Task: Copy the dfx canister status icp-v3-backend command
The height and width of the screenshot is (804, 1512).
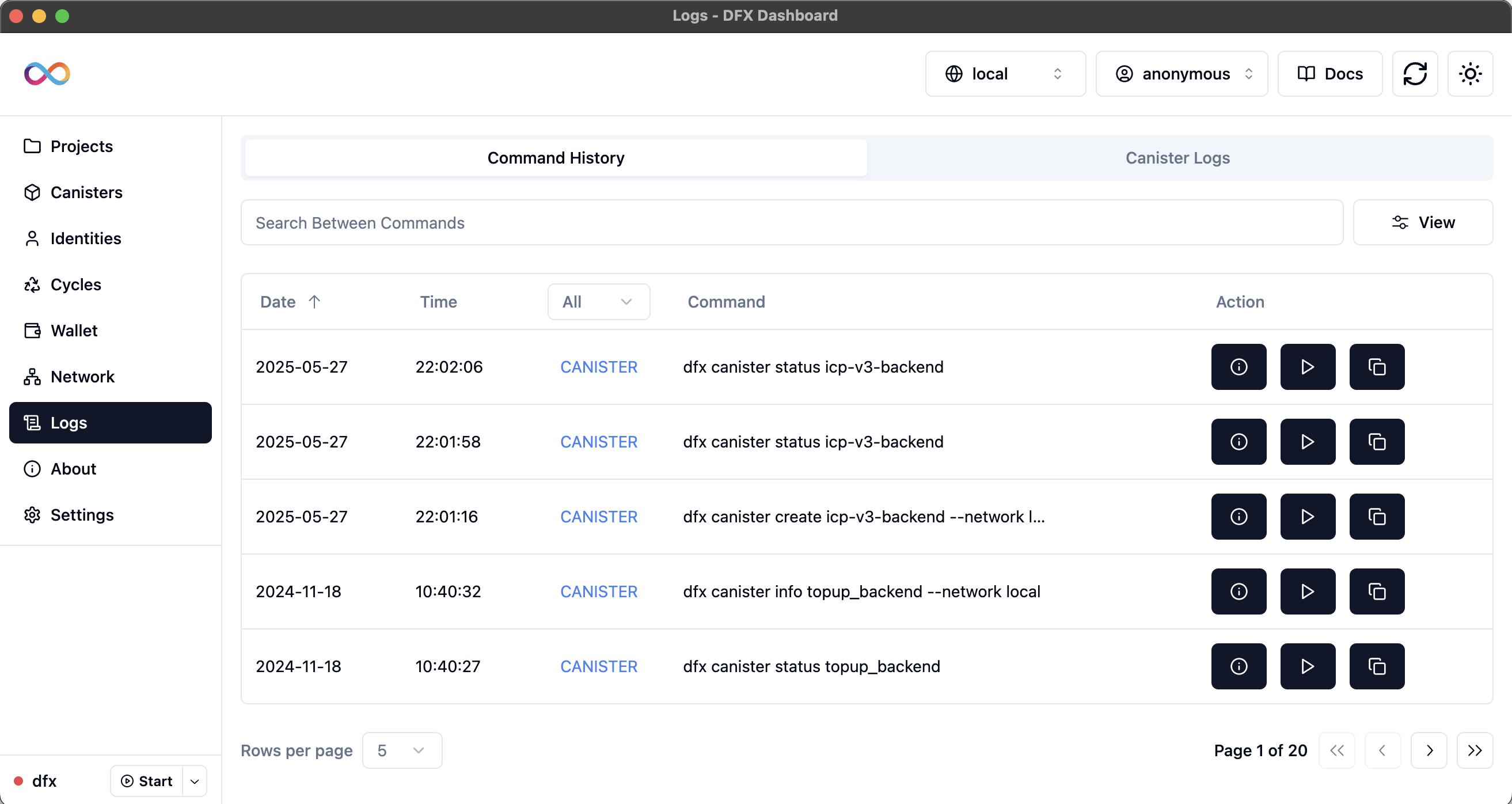Action: click(x=1377, y=366)
